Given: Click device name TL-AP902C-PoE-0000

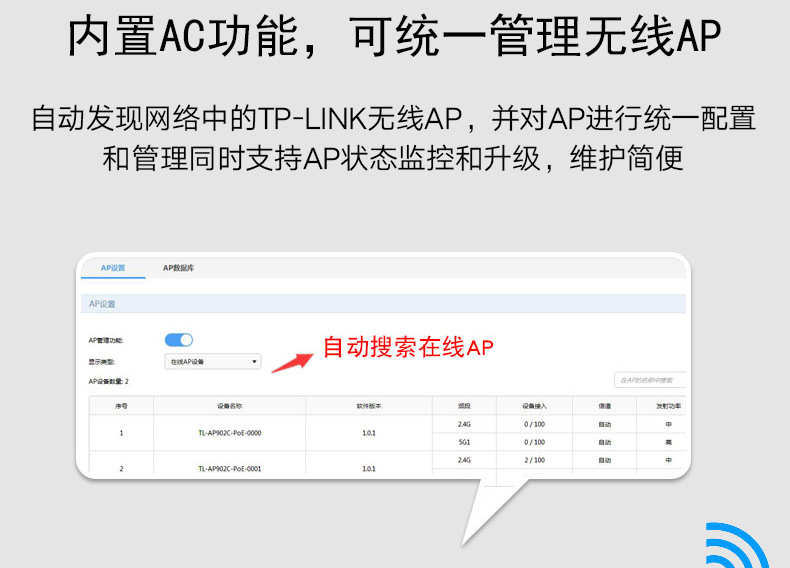Looking at the screenshot, I should coord(229,433).
